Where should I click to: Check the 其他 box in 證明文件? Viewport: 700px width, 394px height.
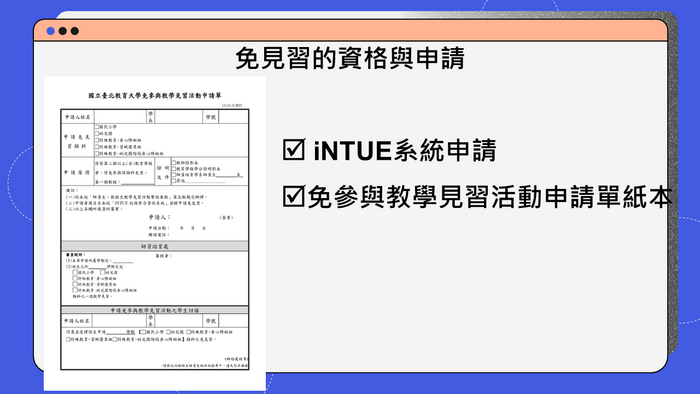tap(174, 181)
